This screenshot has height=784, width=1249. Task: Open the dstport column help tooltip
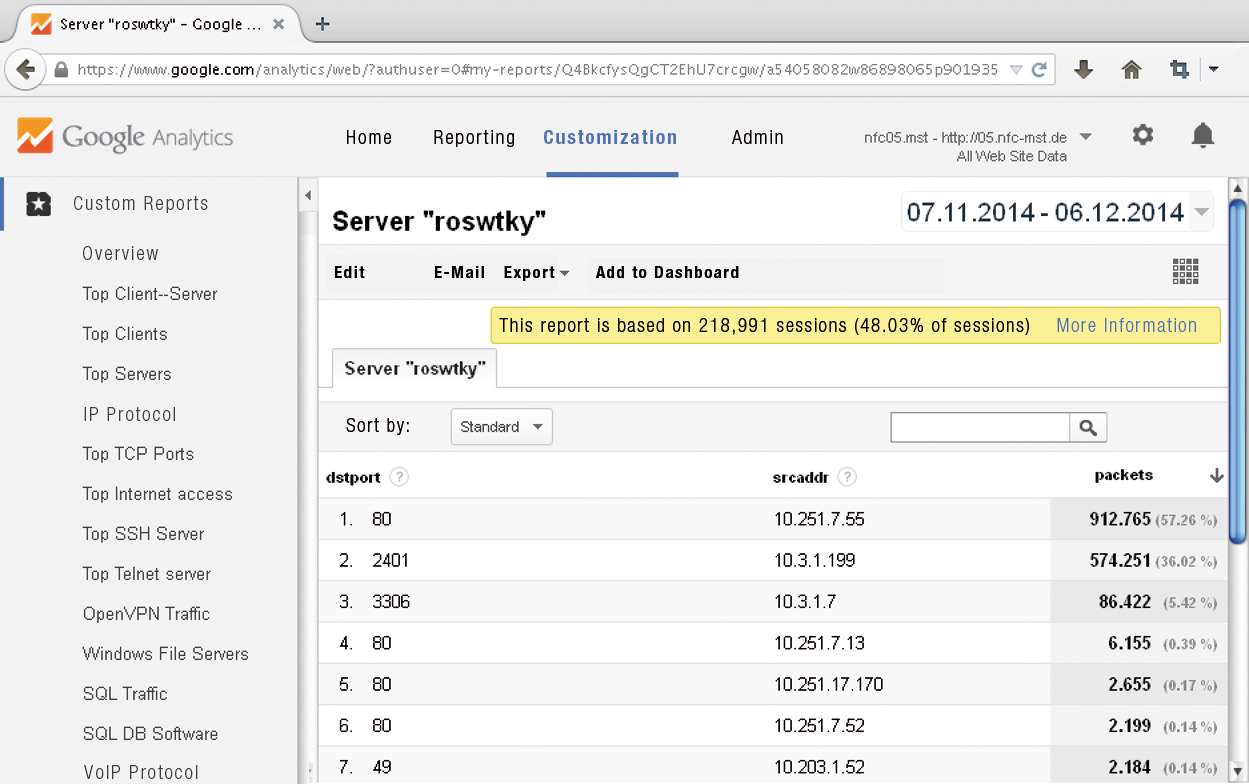pyautogui.click(x=399, y=477)
